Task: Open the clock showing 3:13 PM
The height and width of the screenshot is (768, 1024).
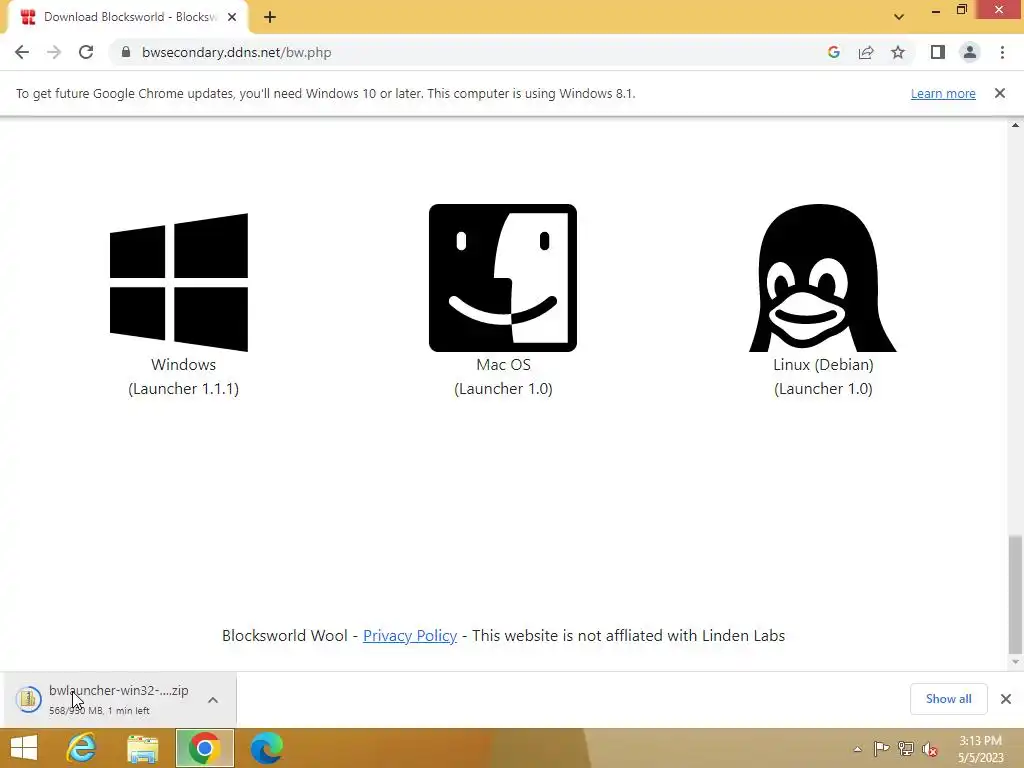Action: tap(980, 749)
